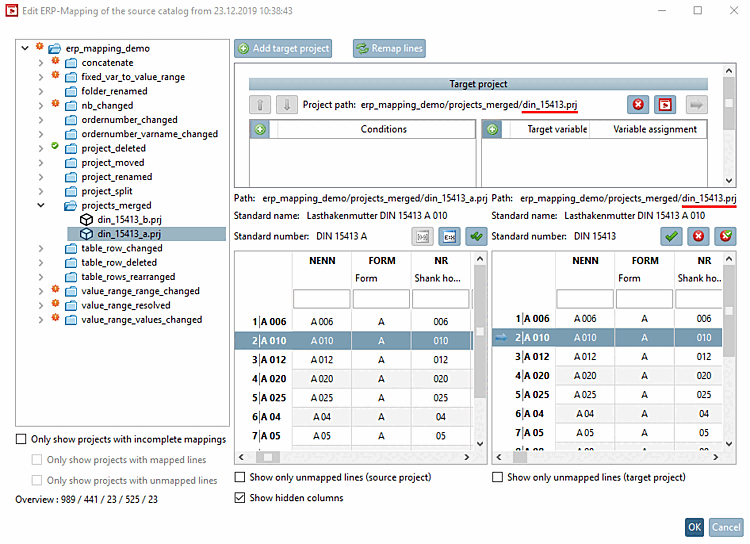Image resolution: width=750 pixels, height=544 pixels.
Task: Uncheck the Show hidden columns checkbox
Action: click(x=240, y=497)
